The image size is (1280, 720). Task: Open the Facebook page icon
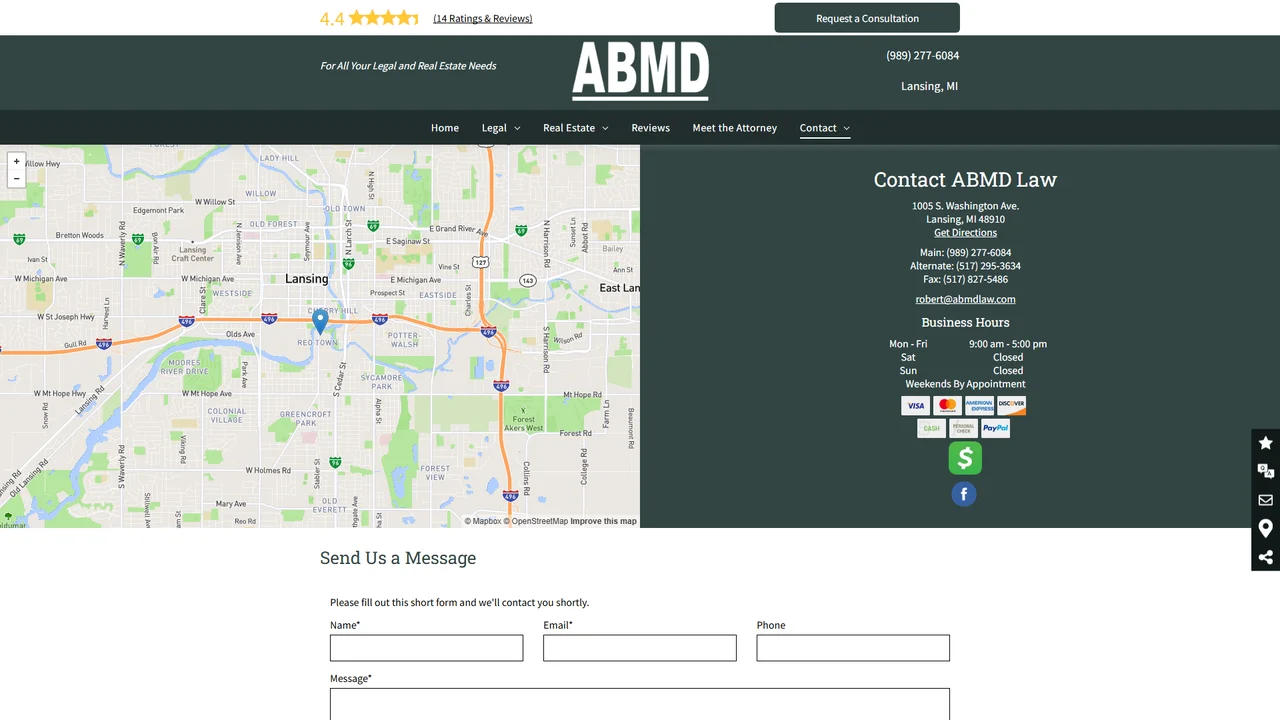point(964,494)
